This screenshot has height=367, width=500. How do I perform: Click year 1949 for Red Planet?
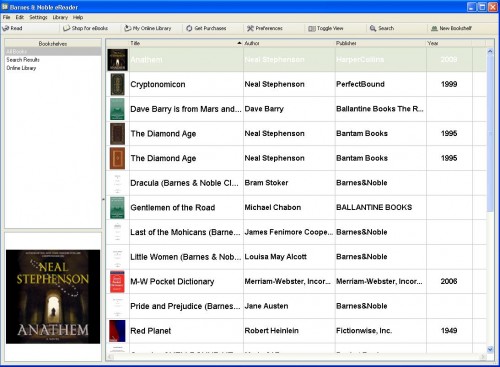(449, 331)
